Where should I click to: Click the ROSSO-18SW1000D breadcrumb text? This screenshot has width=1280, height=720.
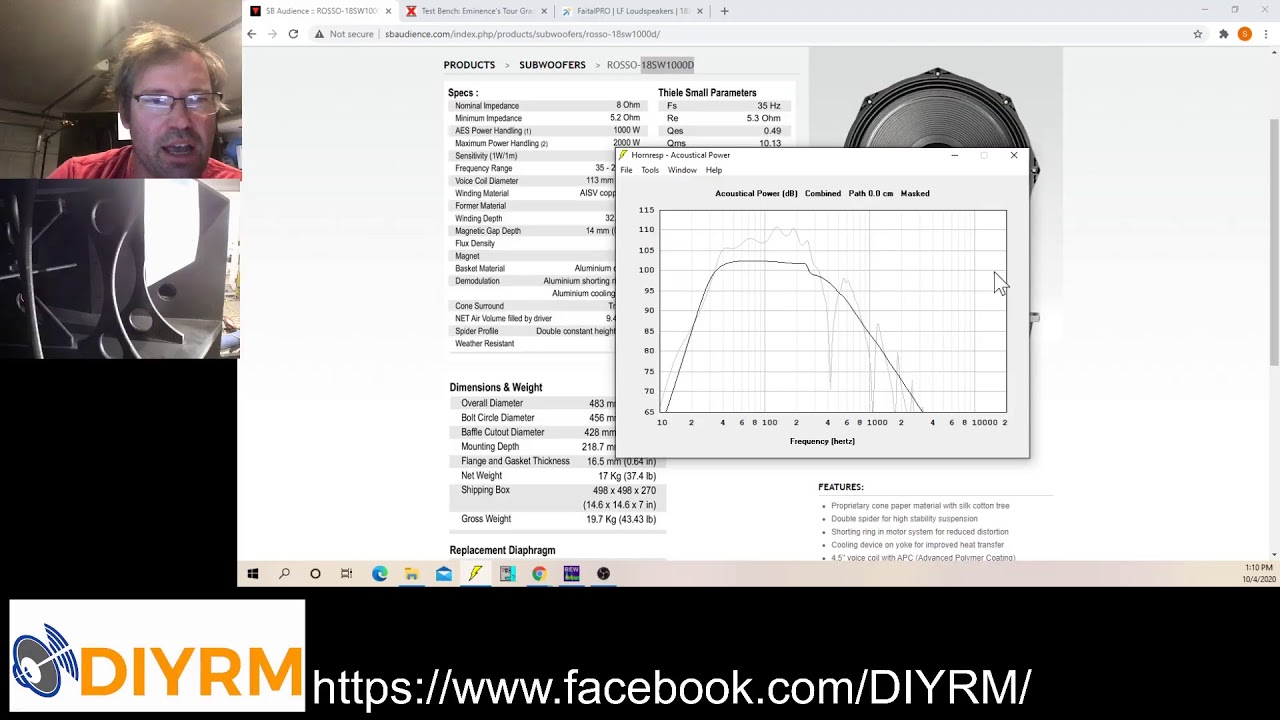click(650, 65)
